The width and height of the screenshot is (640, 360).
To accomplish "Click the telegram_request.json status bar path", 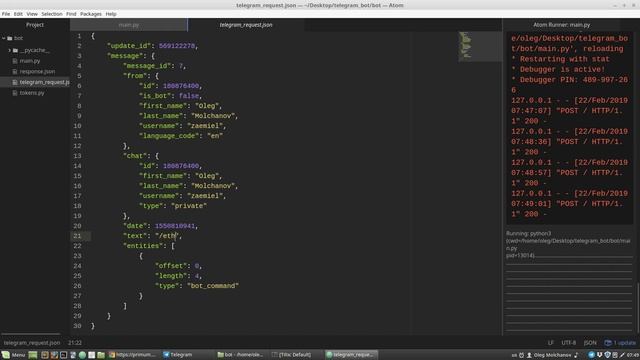I will pos(32,343).
